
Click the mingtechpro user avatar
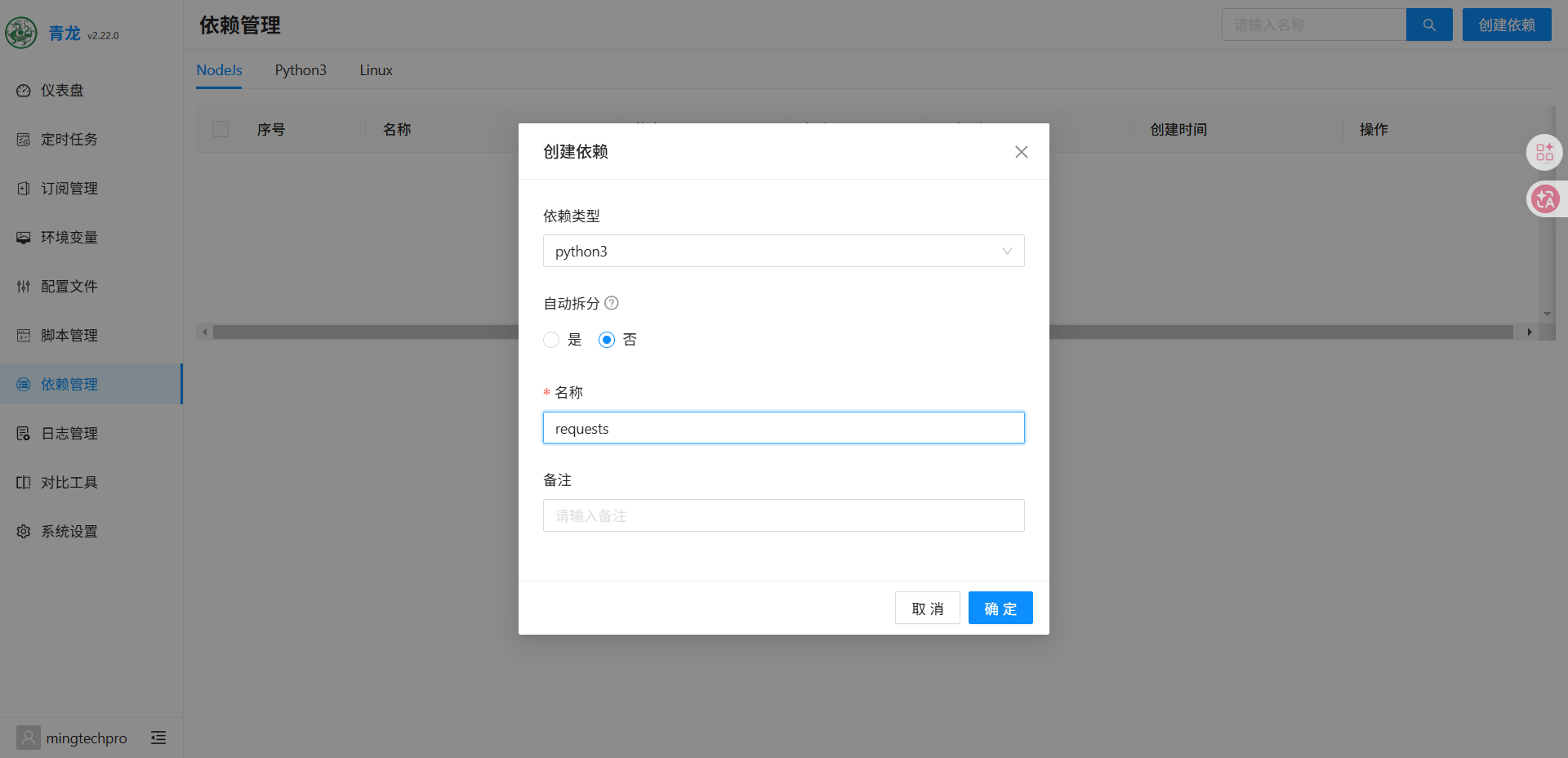click(29, 738)
